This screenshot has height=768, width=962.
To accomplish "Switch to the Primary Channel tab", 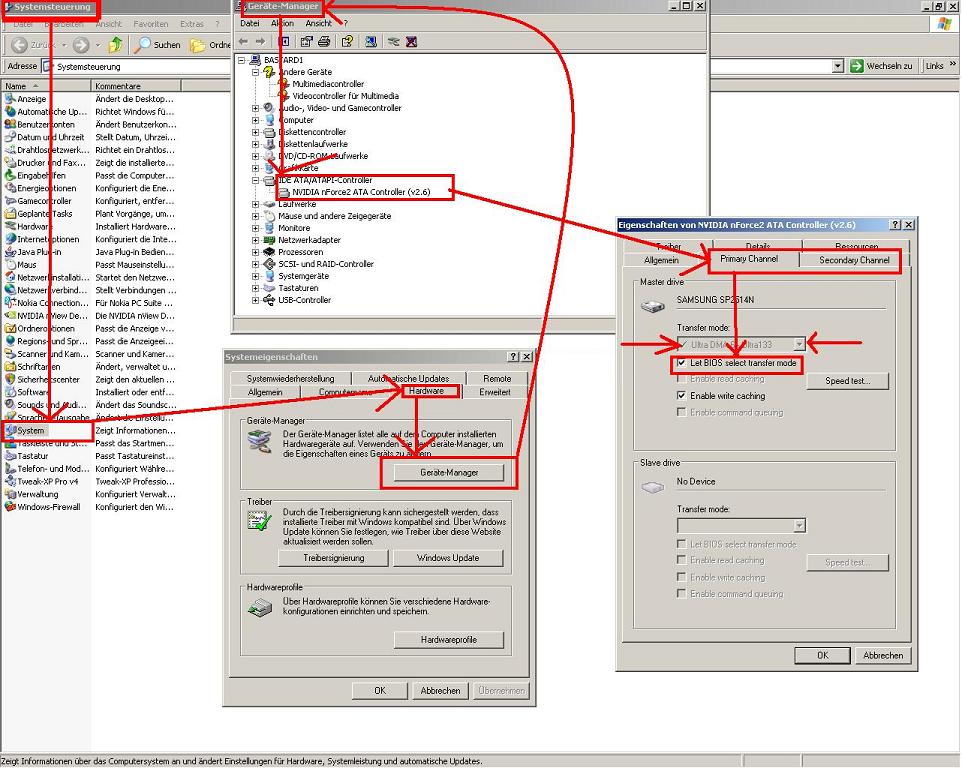I will point(749,259).
